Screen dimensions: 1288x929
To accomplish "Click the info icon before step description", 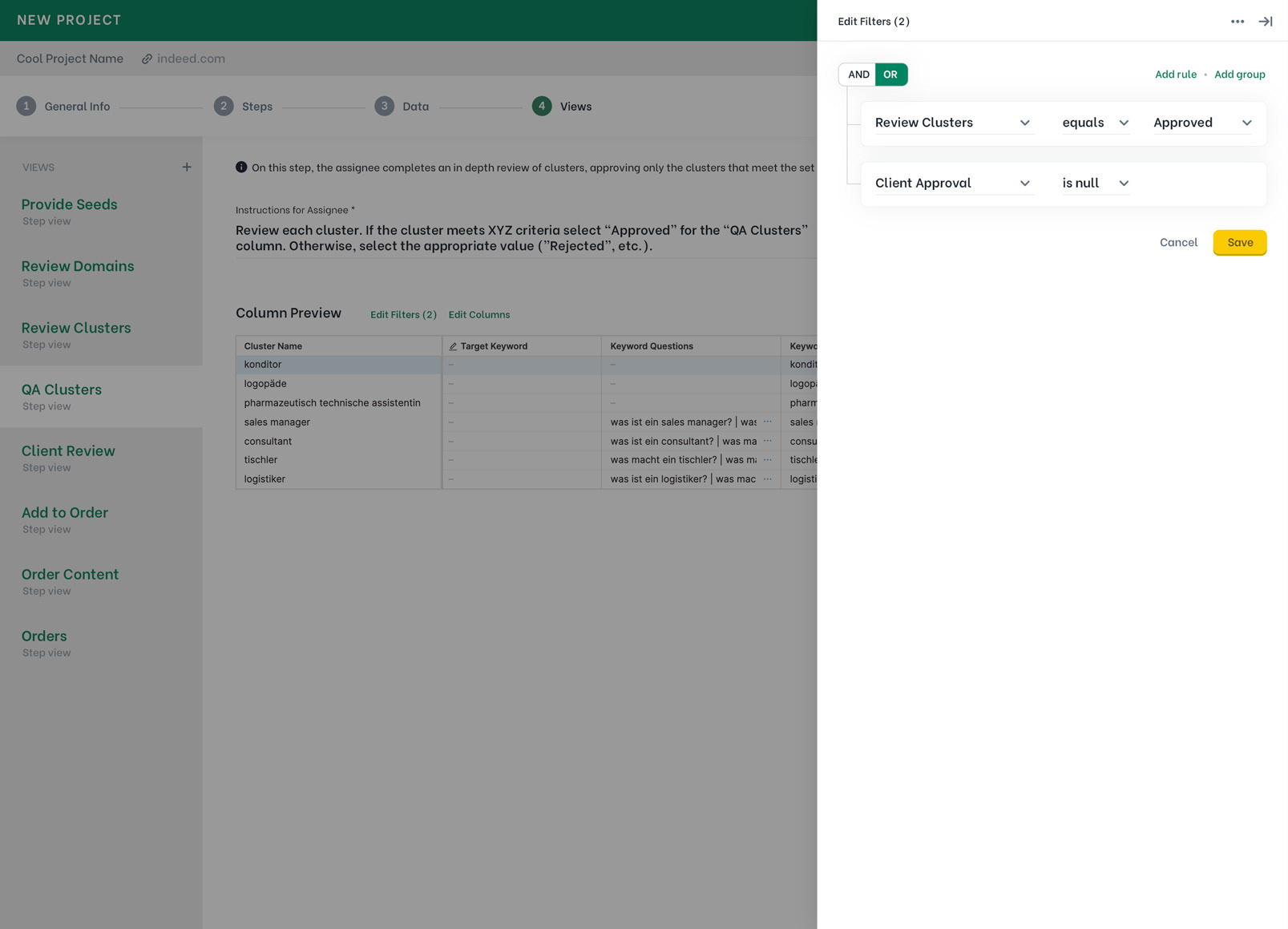I will click(241, 167).
